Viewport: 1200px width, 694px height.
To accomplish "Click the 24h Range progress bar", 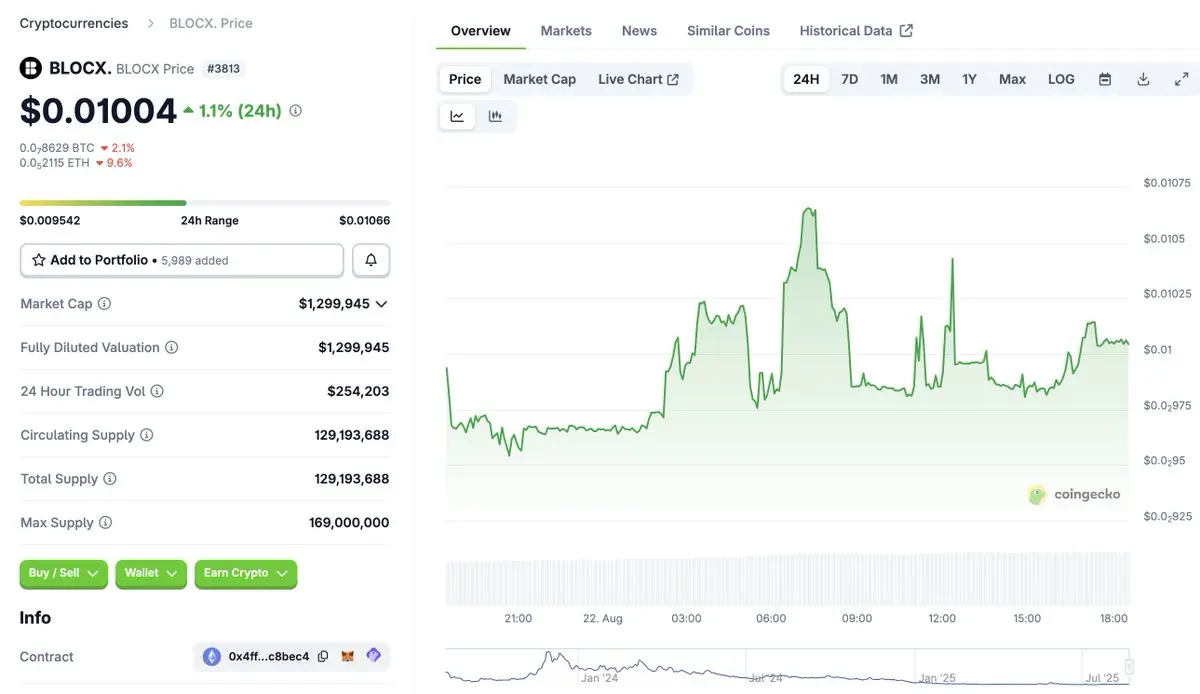I will pos(205,203).
